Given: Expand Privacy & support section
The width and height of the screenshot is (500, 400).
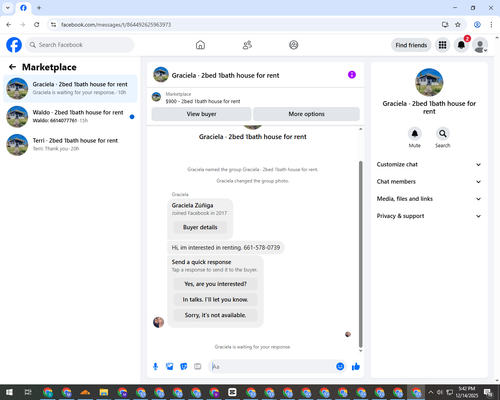Looking at the screenshot, I should (429, 216).
